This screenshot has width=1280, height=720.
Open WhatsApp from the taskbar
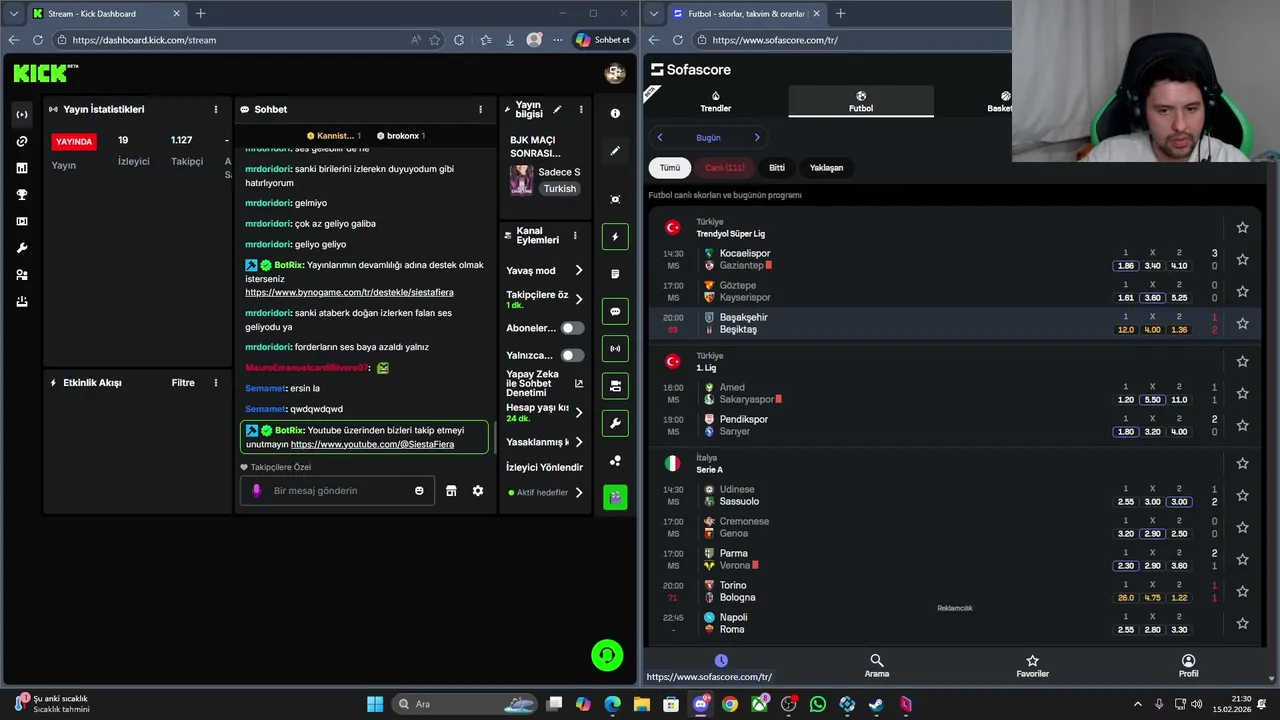[818, 704]
